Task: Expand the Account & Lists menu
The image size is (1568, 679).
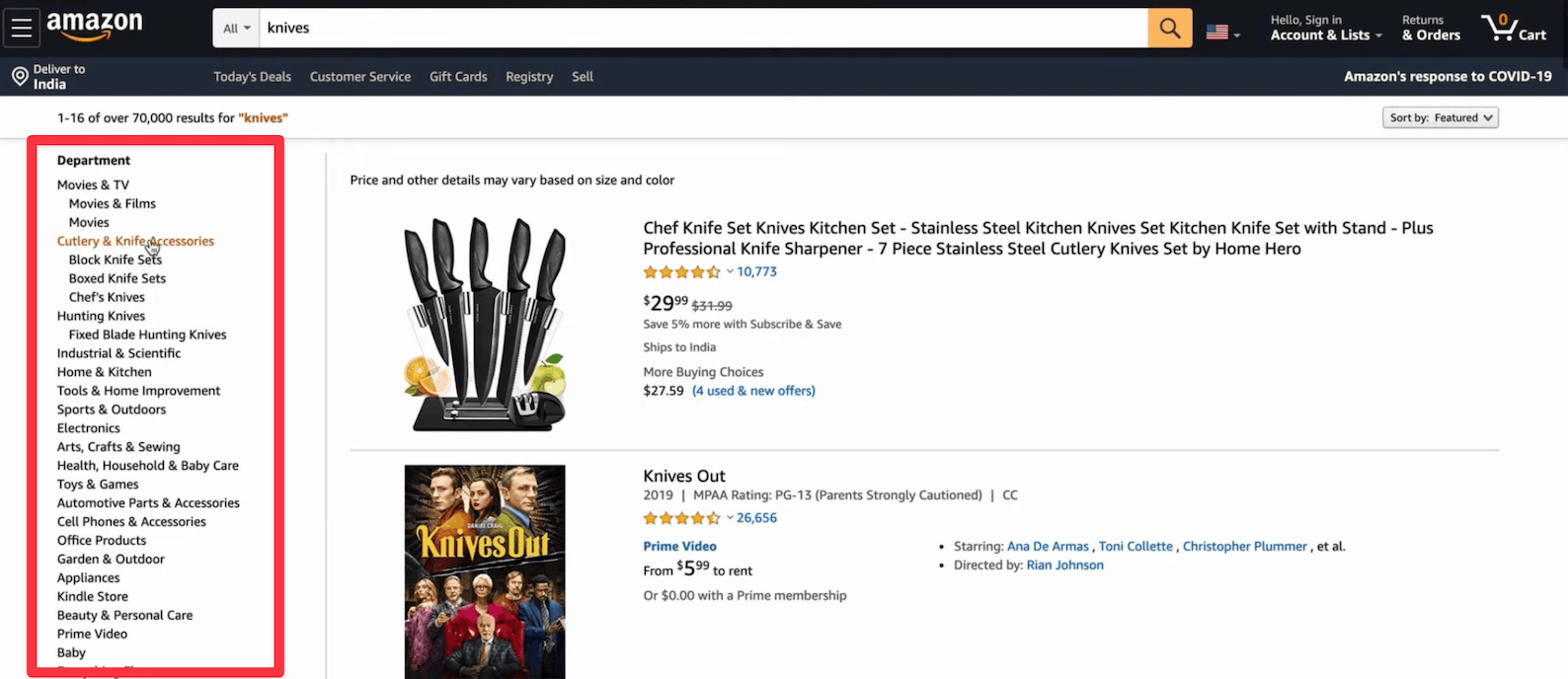Action: pyautogui.click(x=1325, y=35)
